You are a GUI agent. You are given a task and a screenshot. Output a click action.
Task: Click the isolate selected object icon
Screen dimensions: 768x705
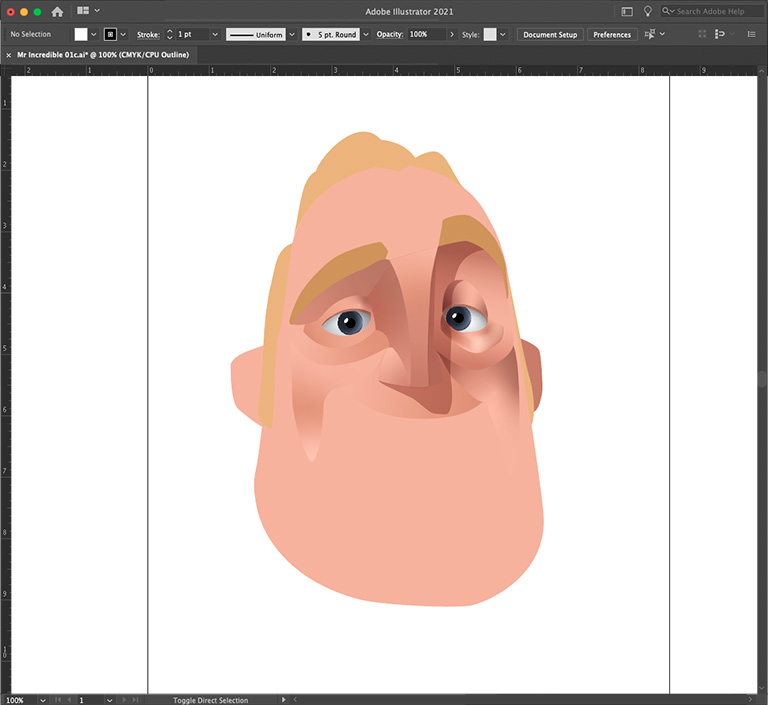point(702,34)
